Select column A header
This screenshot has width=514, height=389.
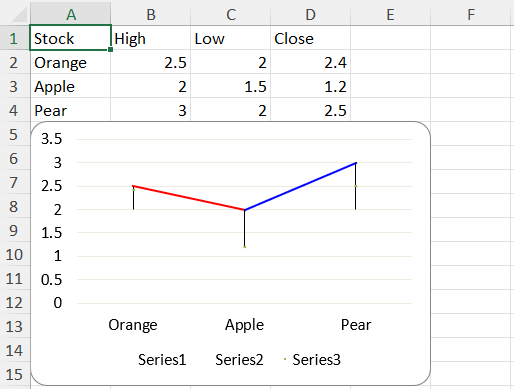[x=70, y=14]
